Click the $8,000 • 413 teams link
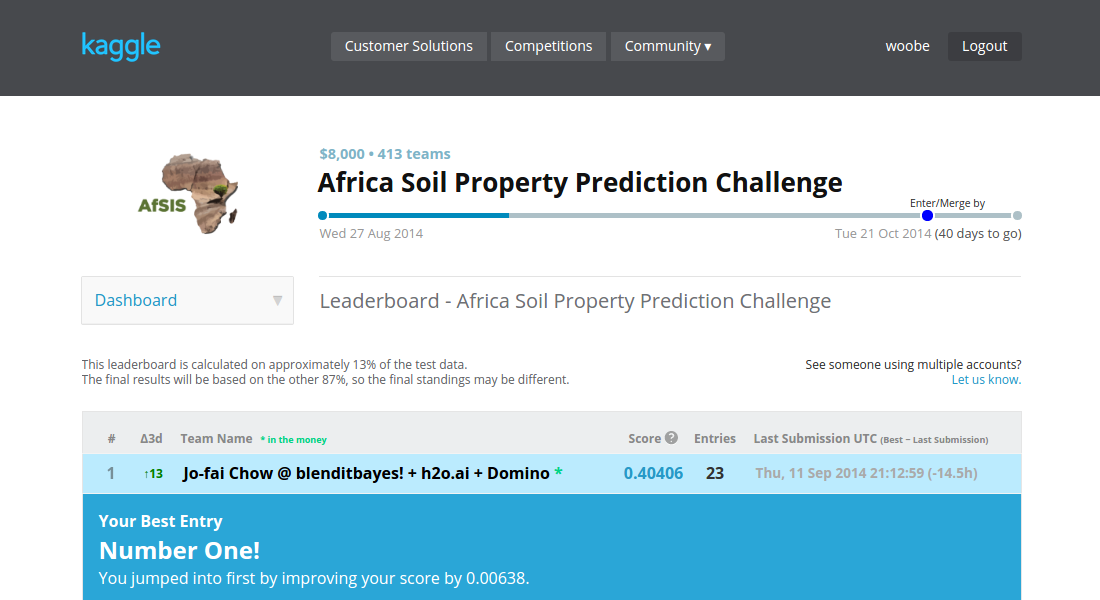 (385, 154)
